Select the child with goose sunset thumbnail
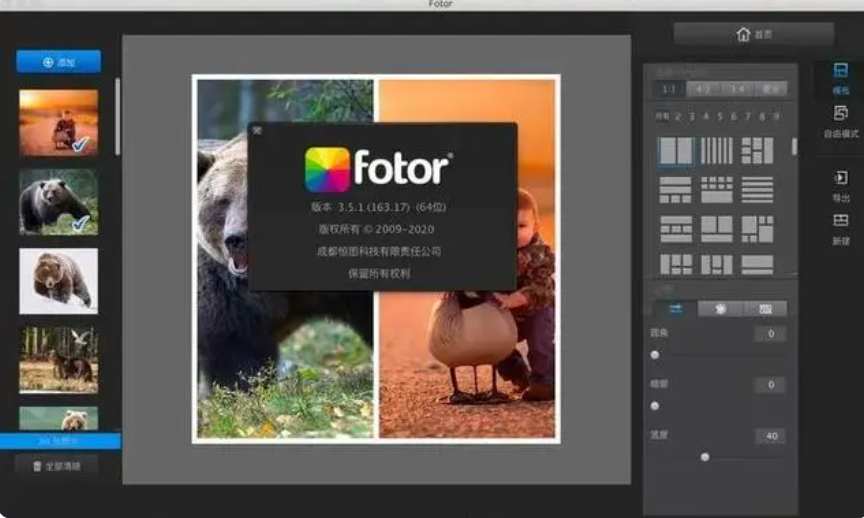864x518 pixels. pyautogui.click(x=58, y=123)
